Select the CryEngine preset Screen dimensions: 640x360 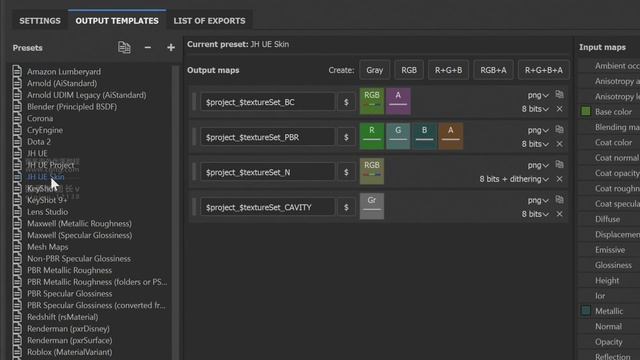click(45, 130)
